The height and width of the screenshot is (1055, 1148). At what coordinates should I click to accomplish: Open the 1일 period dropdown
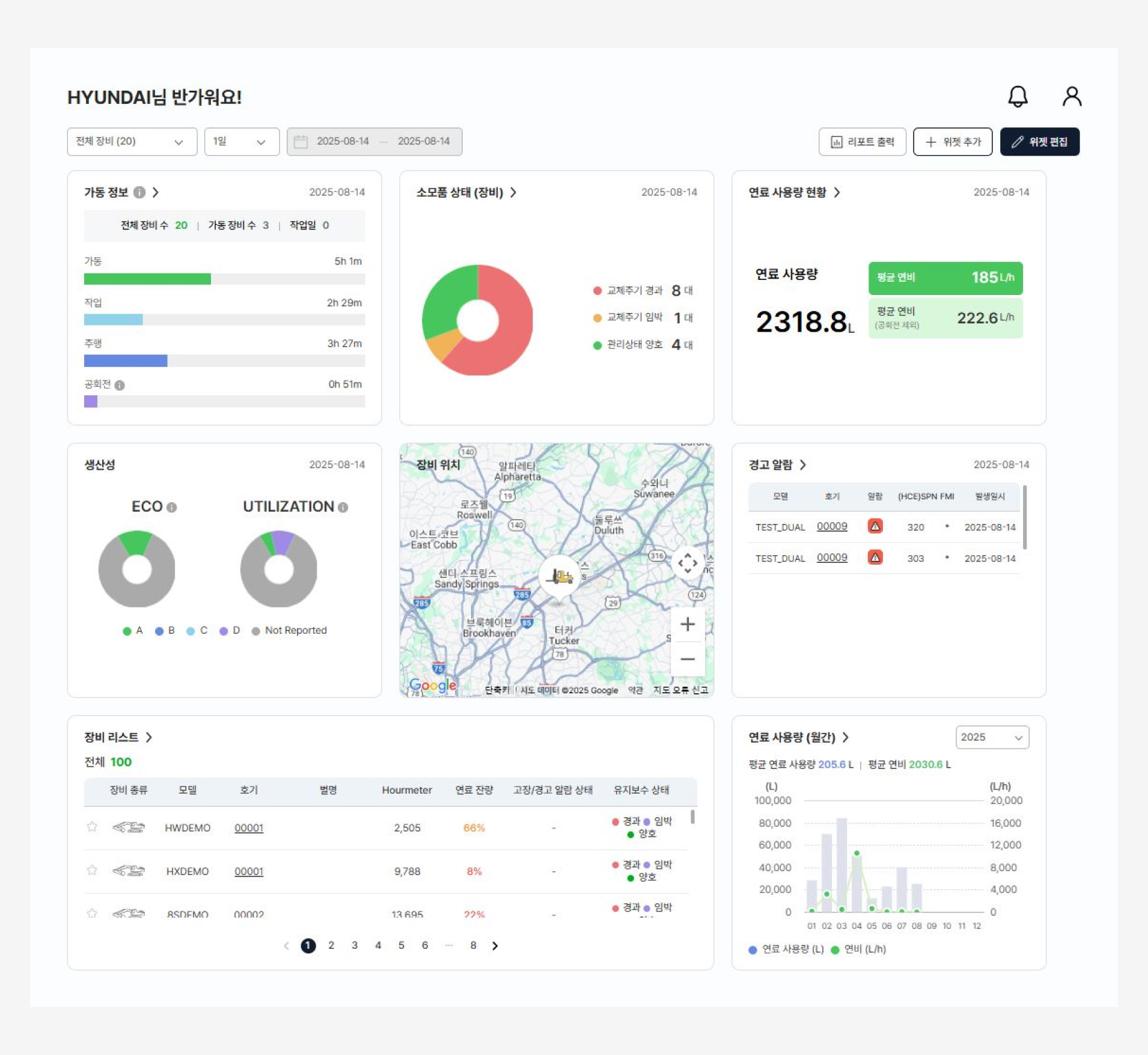(x=241, y=142)
